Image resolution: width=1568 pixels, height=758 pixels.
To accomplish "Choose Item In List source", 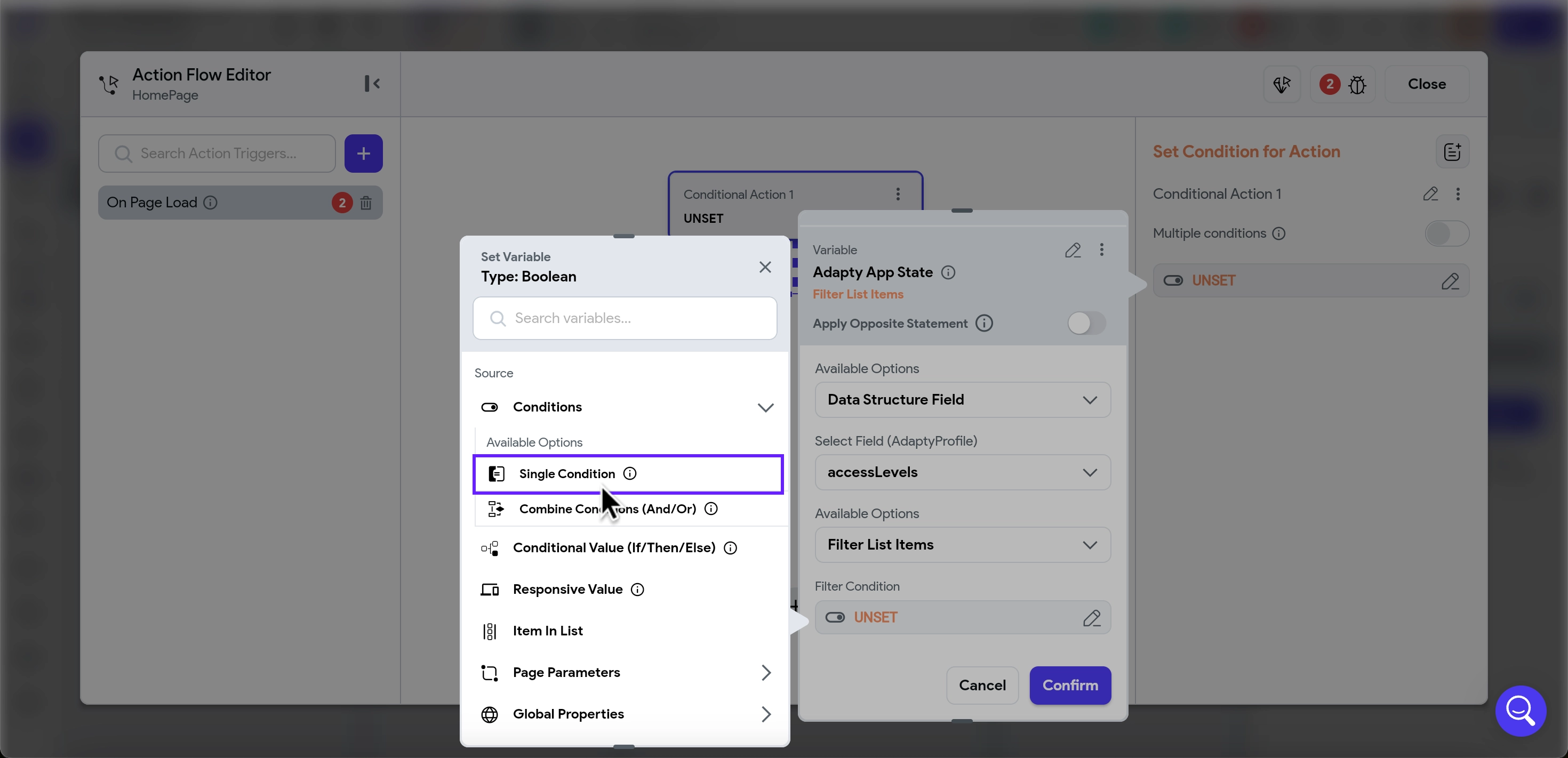I will tap(547, 631).
